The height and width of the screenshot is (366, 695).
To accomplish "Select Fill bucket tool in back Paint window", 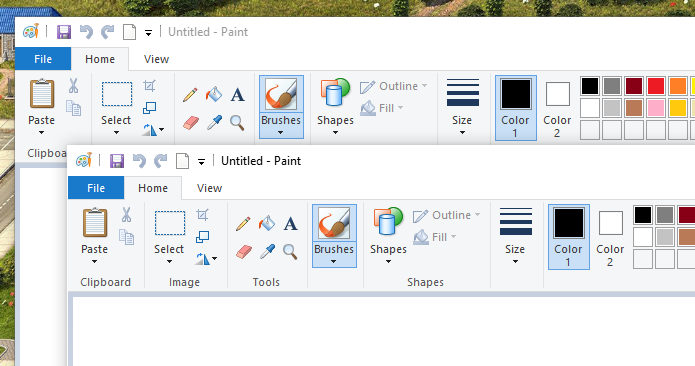I will pos(214,94).
